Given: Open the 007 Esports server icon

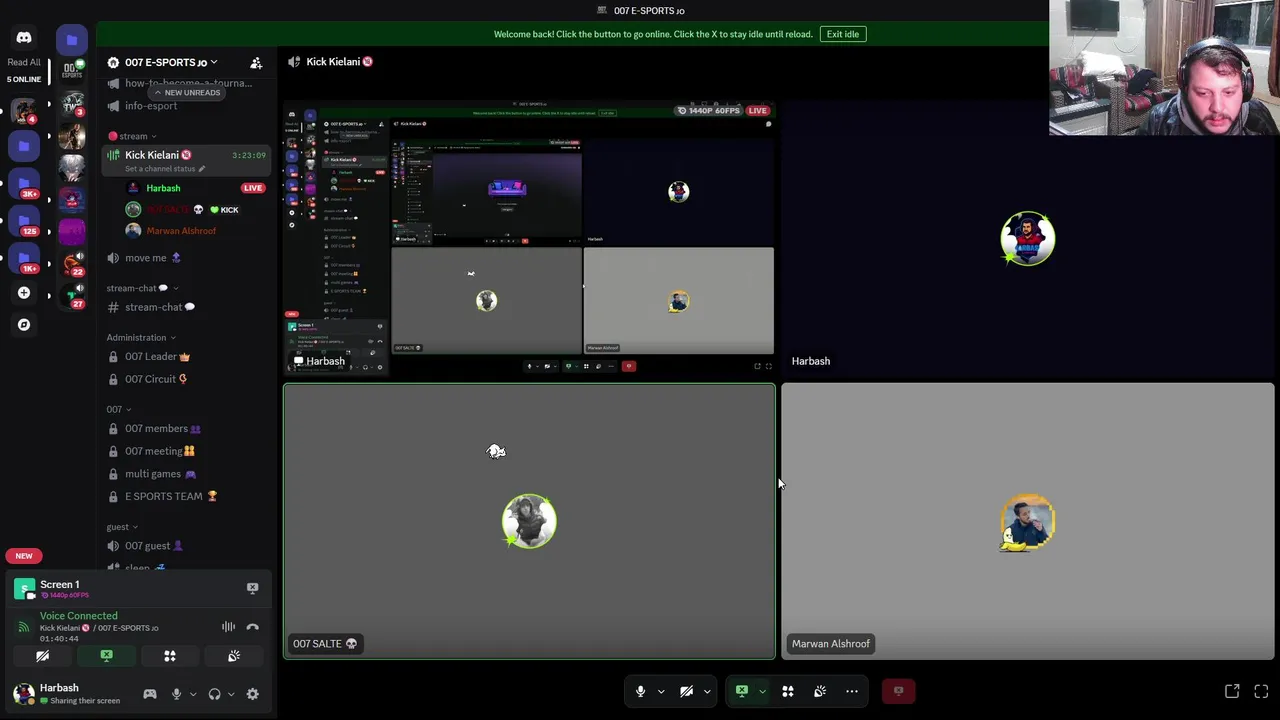Looking at the screenshot, I should pos(72,70).
